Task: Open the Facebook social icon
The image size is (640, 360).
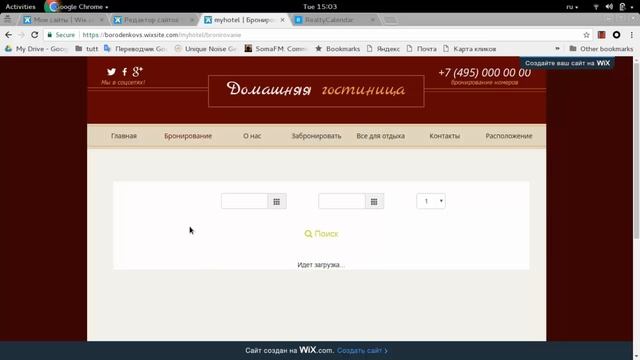Action: (124, 72)
